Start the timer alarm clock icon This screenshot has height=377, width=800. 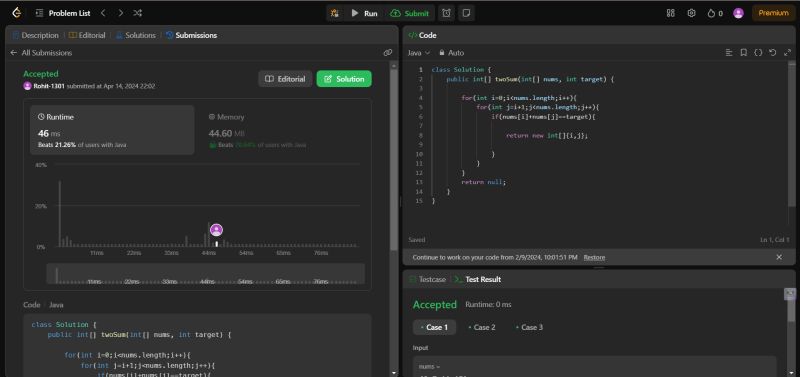tap(446, 13)
